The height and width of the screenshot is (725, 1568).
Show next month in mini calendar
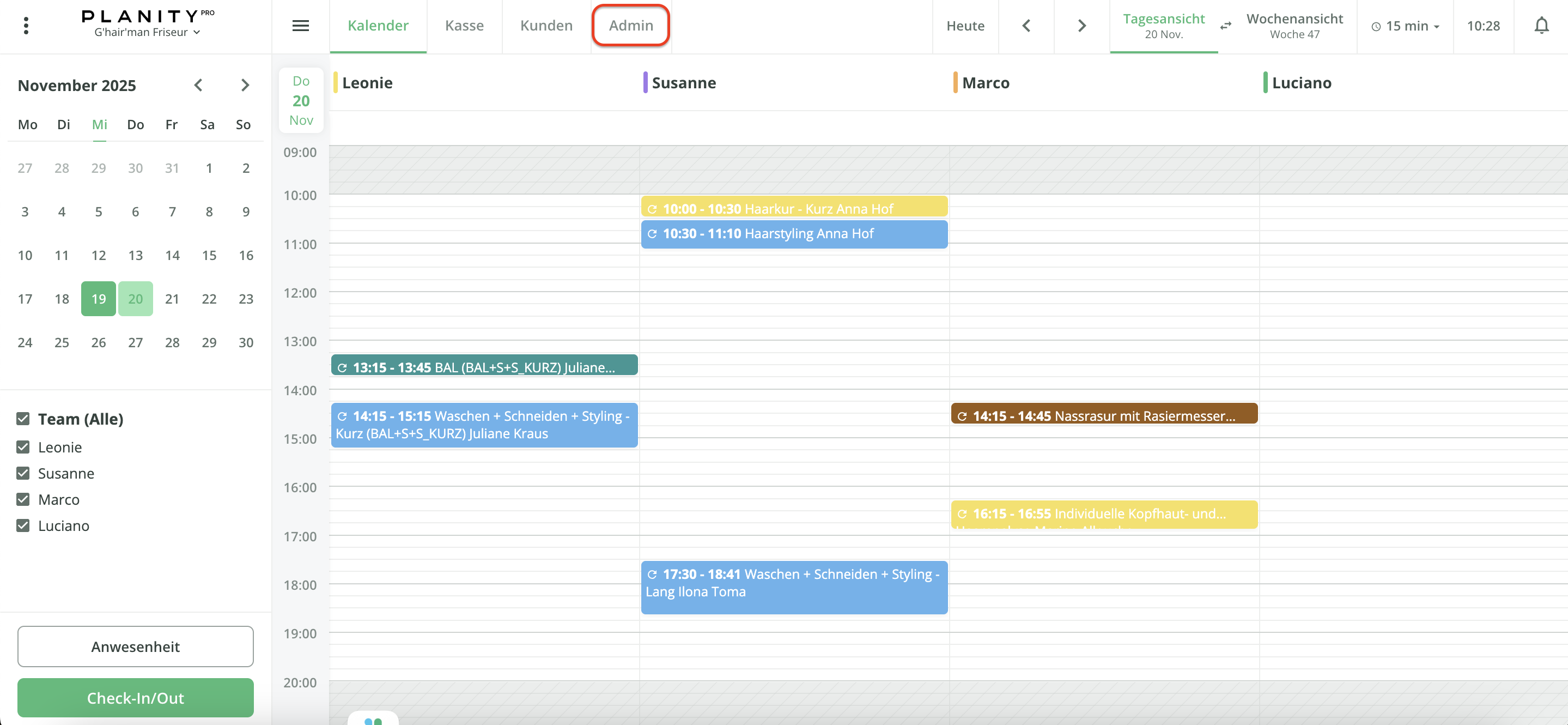pos(245,85)
